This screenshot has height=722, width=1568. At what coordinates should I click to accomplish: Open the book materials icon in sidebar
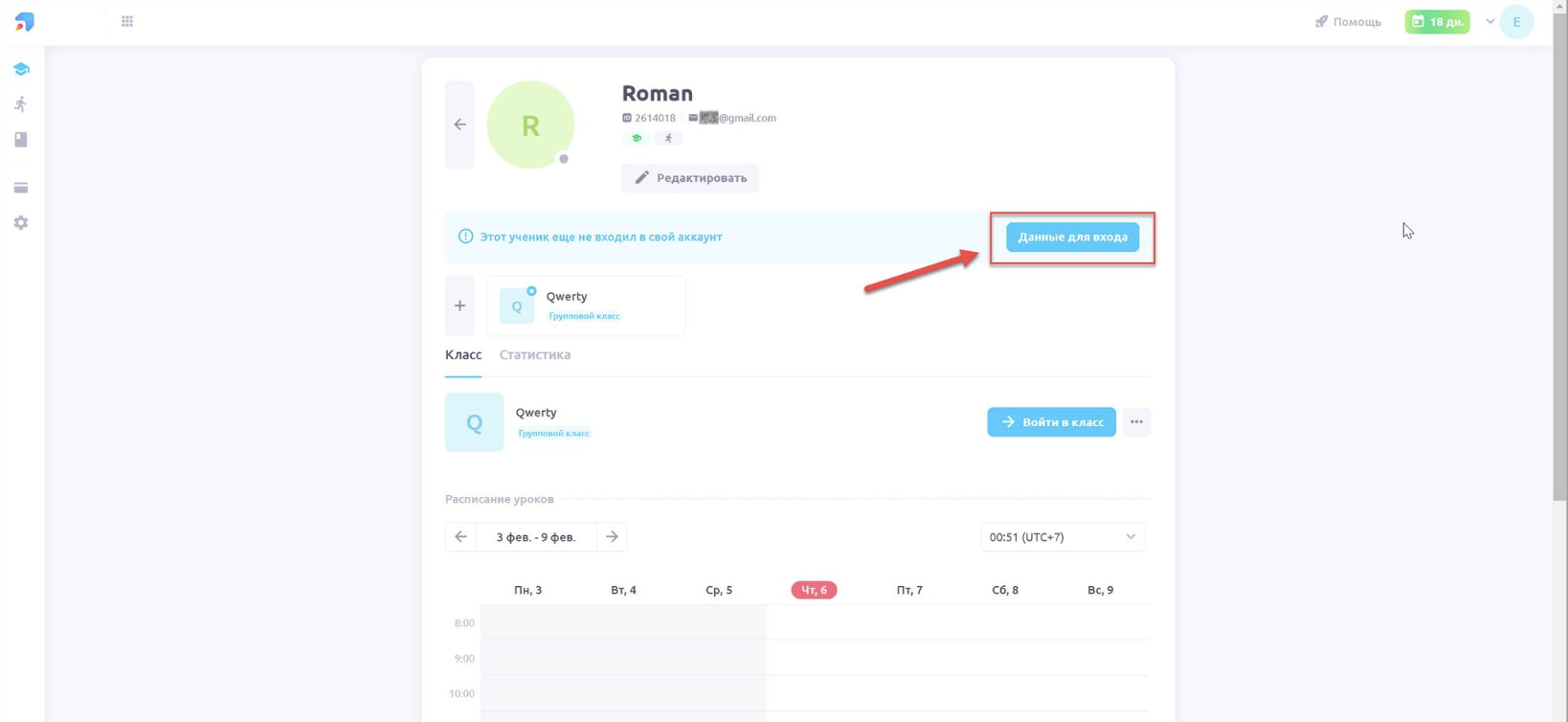pos(21,140)
